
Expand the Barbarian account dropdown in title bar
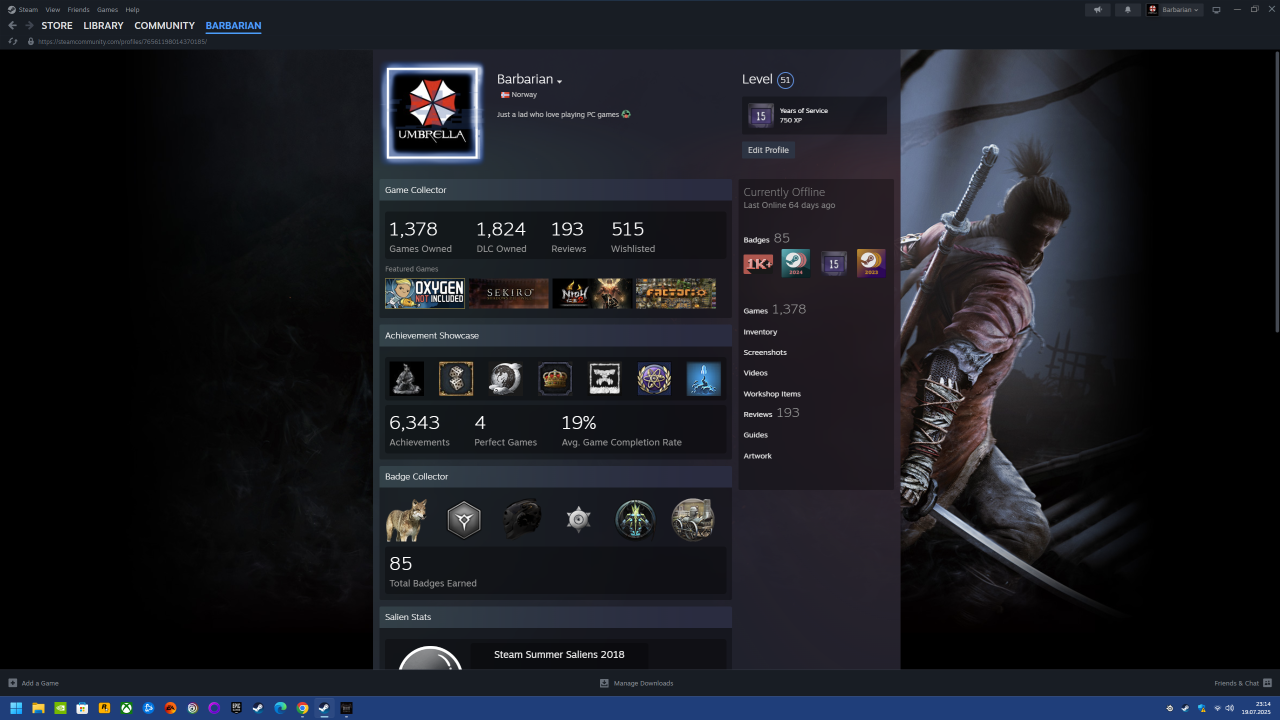(x=1174, y=10)
